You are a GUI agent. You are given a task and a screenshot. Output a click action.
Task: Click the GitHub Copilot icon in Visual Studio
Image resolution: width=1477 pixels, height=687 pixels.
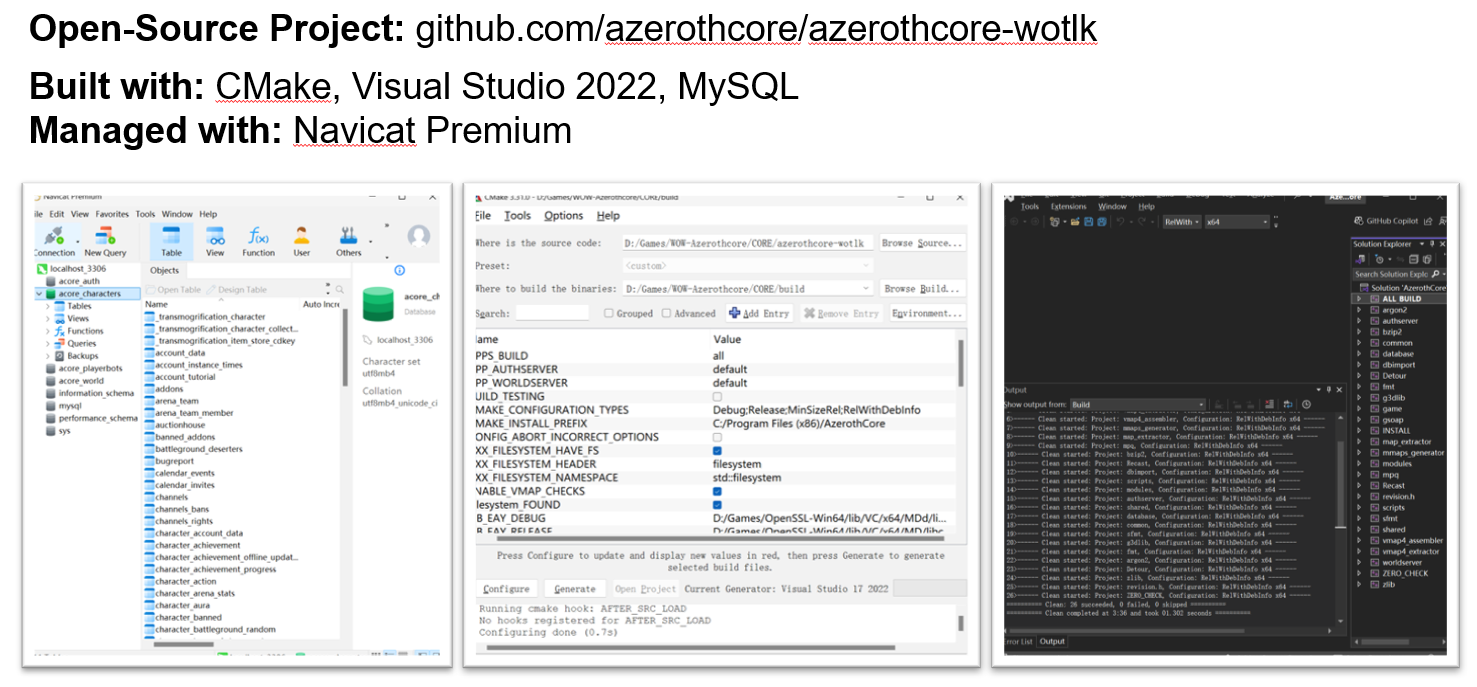coord(1358,221)
